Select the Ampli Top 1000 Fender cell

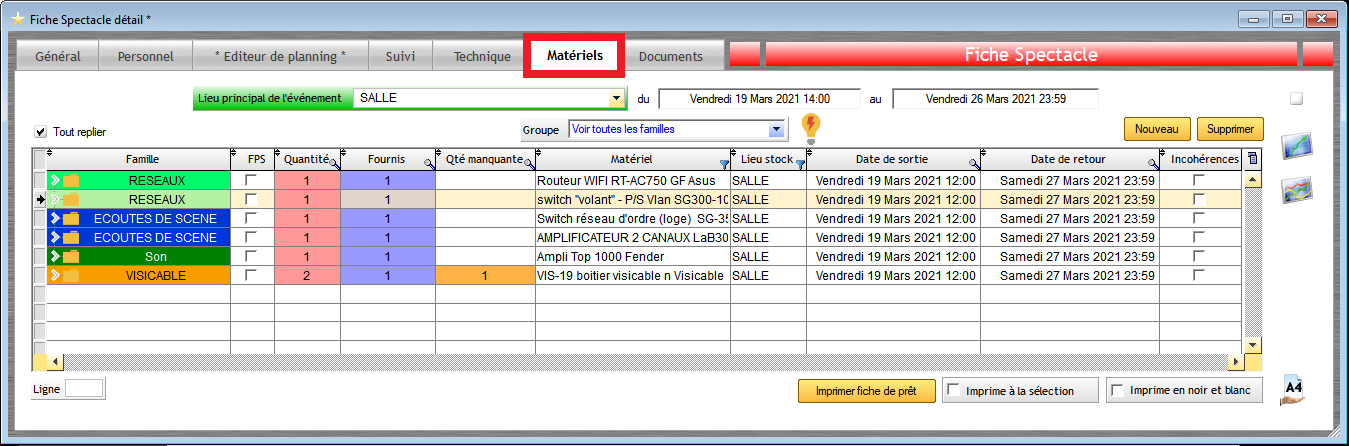[x=633, y=257]
